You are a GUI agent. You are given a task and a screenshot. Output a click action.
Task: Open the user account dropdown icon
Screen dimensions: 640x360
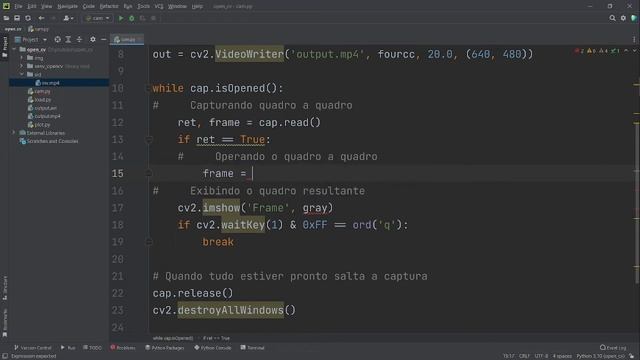[x=68, y=18]
